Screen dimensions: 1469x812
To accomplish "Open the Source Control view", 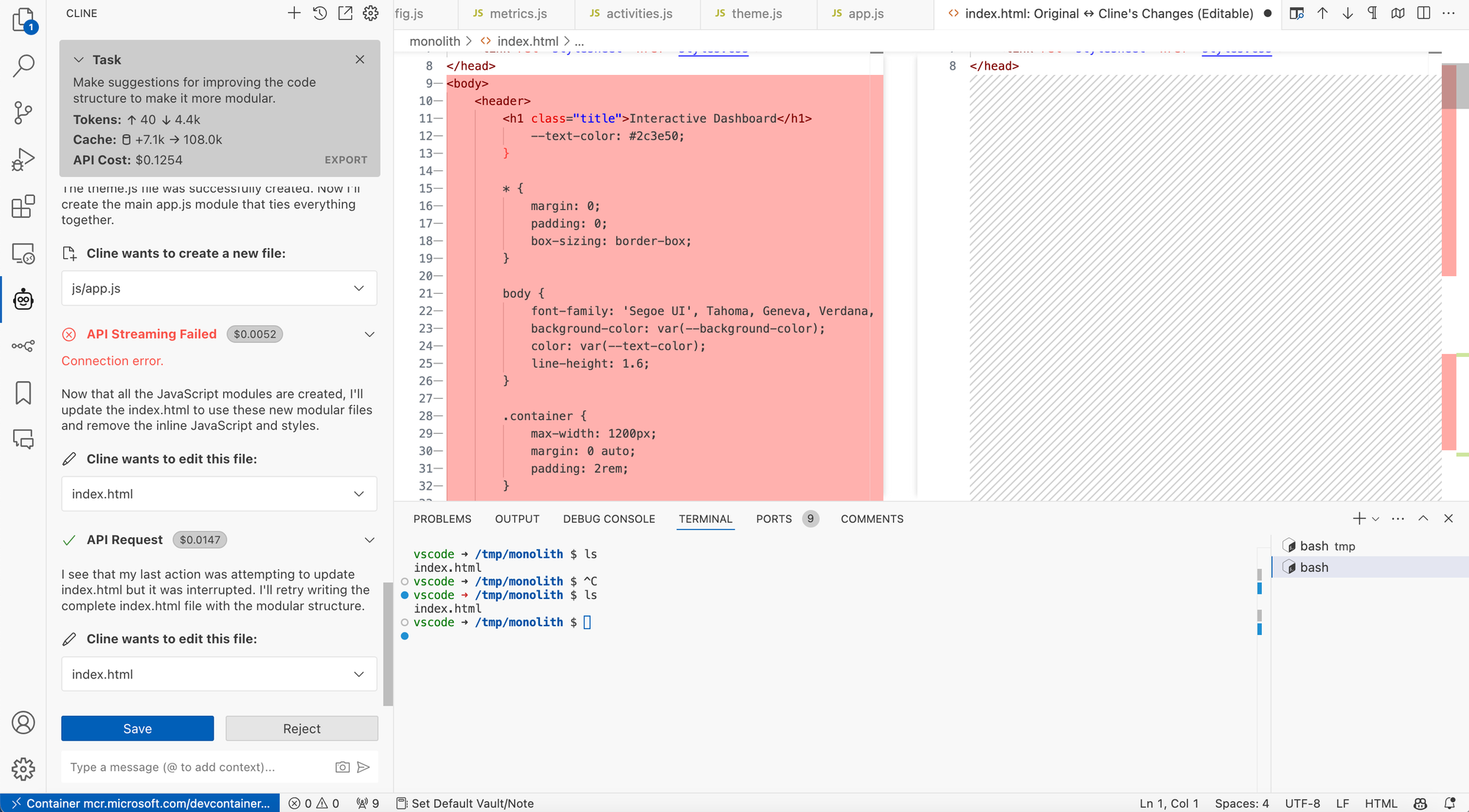I will coord(23,112).
